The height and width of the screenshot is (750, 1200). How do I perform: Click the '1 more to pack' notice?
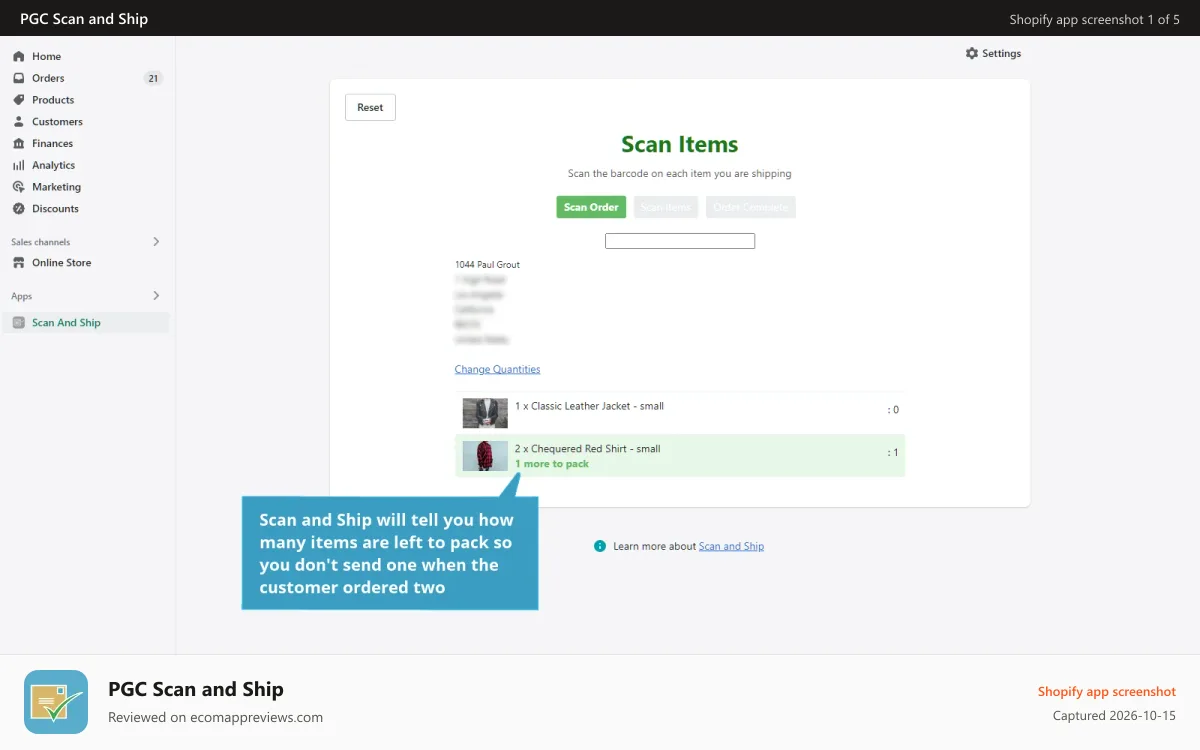pyautogui.click(x=552, y=464)
